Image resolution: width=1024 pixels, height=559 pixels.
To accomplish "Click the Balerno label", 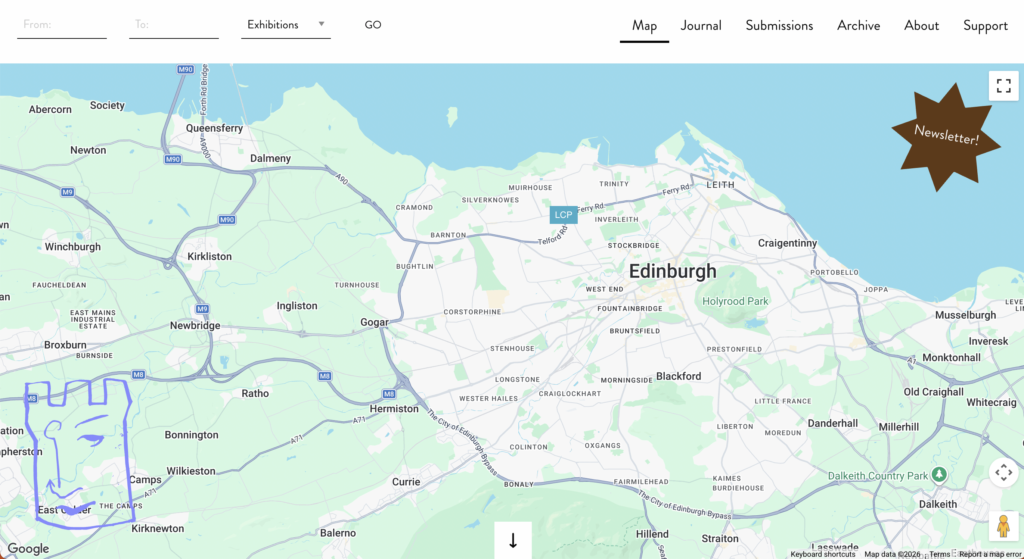I will click(x=338, y=533).
